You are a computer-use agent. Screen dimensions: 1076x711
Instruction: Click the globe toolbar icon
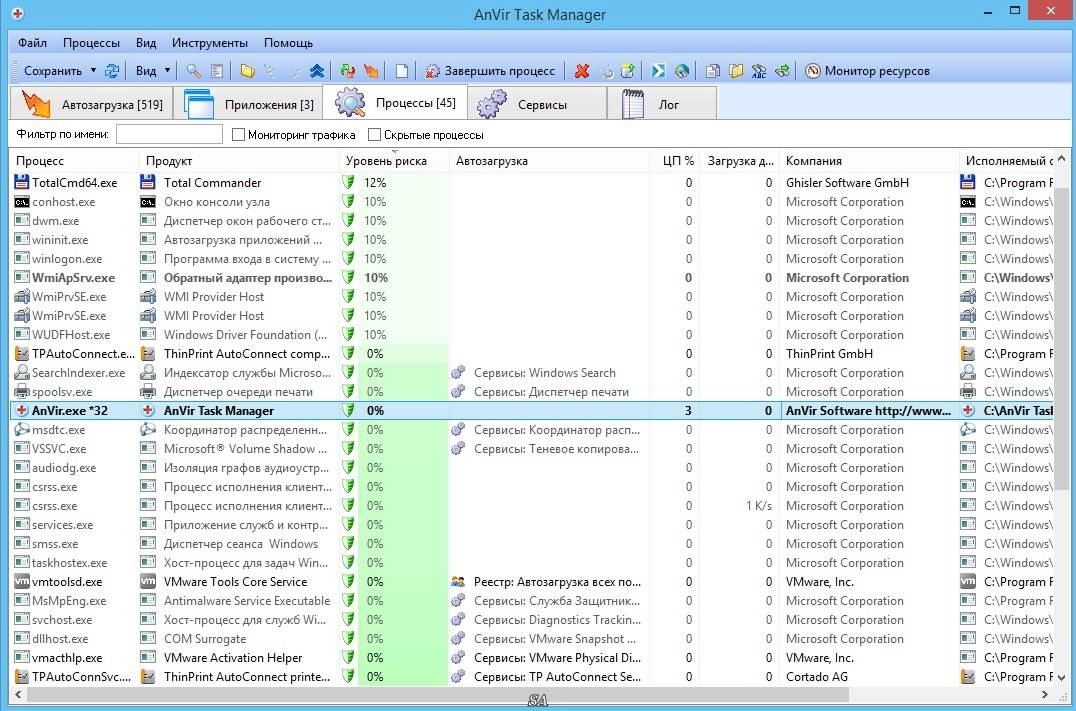[x=681, y=71]
